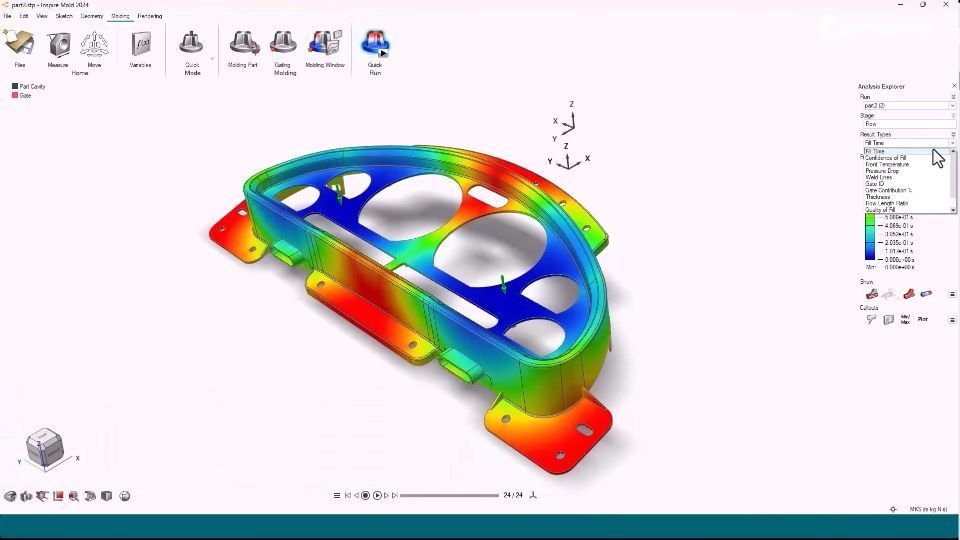Switch to the Sketch tab
Screen dimensions: 960x540
click(64, 16)
